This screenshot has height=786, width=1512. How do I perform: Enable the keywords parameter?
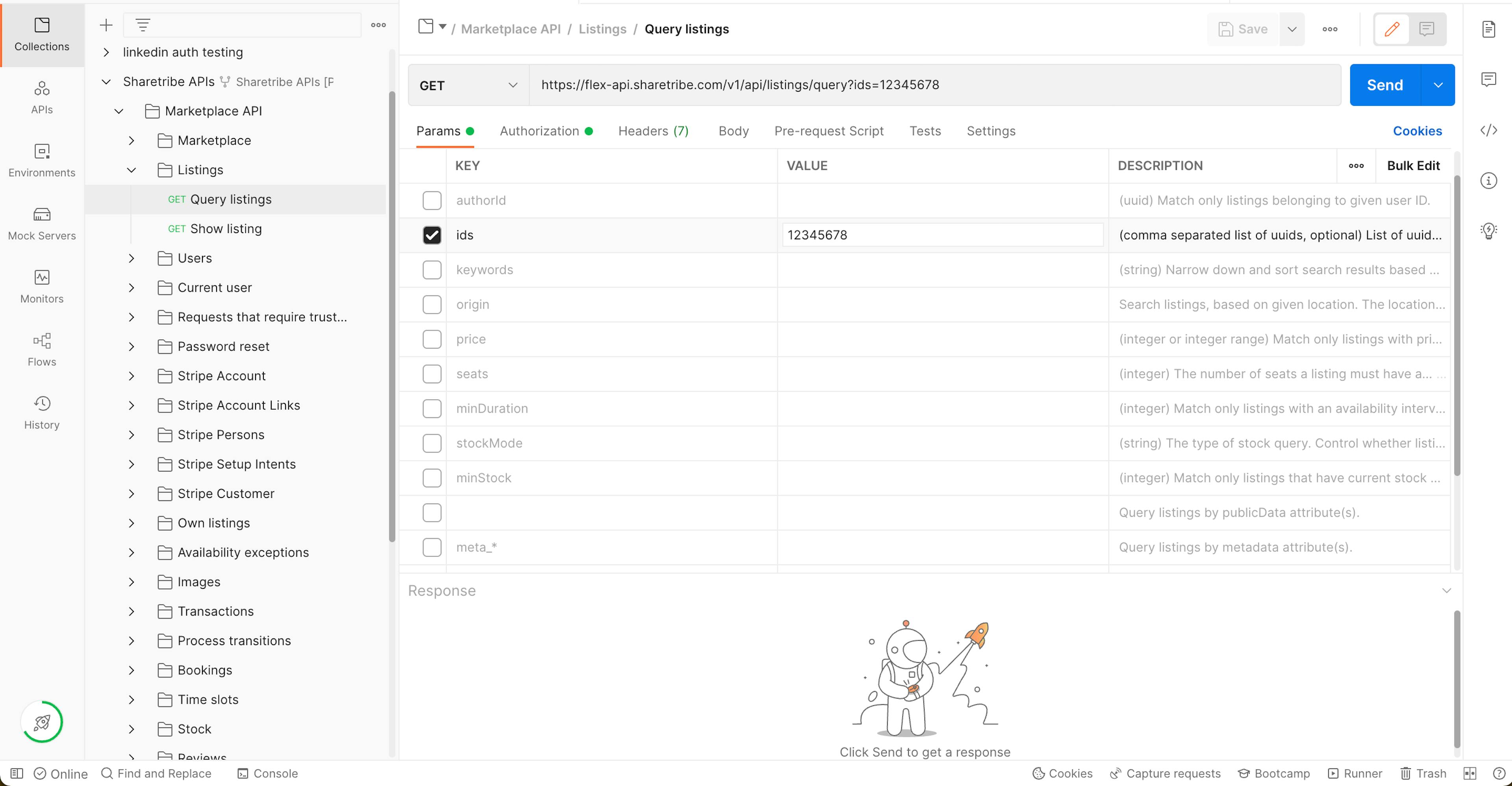432,270
